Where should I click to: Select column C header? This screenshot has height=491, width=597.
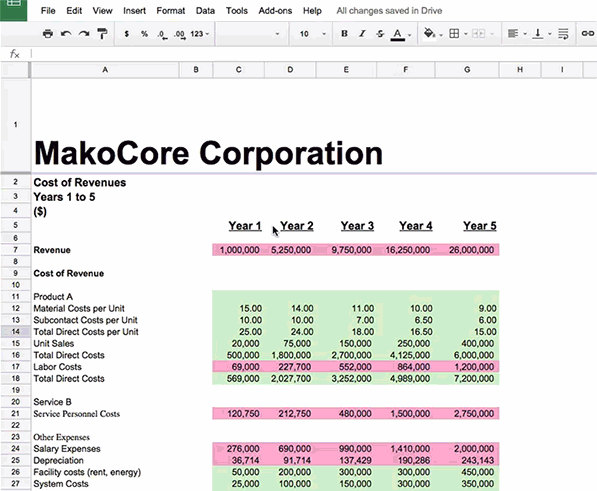238,70
